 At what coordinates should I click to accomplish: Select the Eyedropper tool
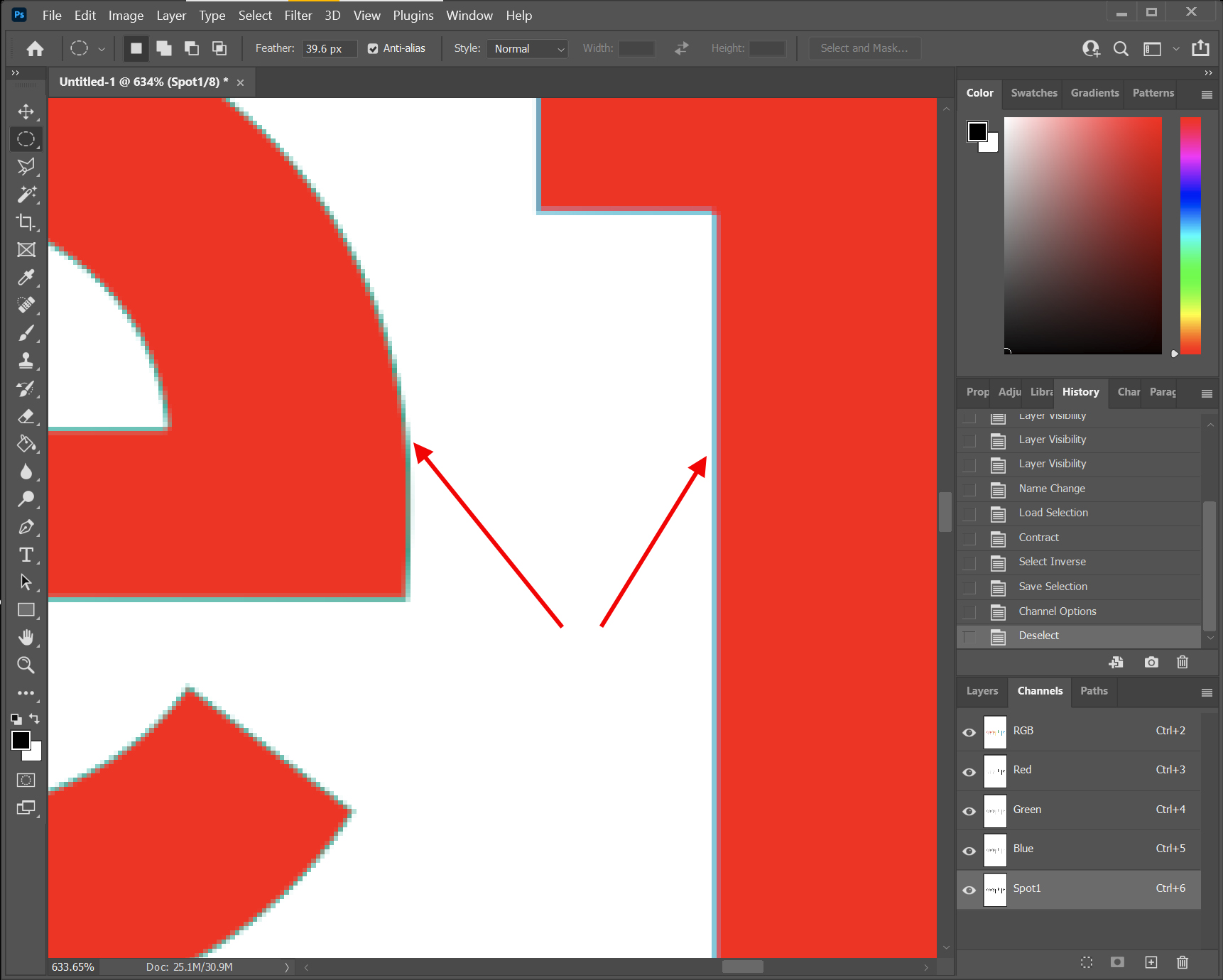click(26, 278)
